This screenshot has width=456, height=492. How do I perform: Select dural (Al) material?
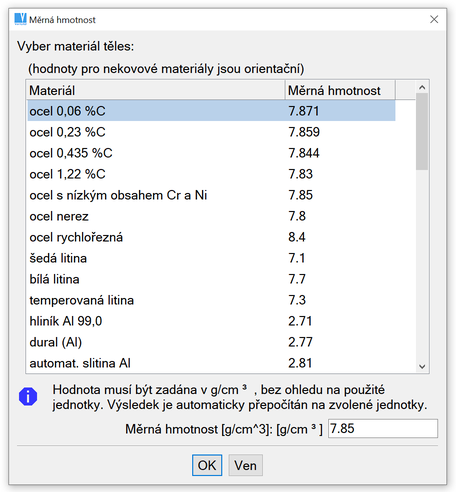(x=211, y=342)
